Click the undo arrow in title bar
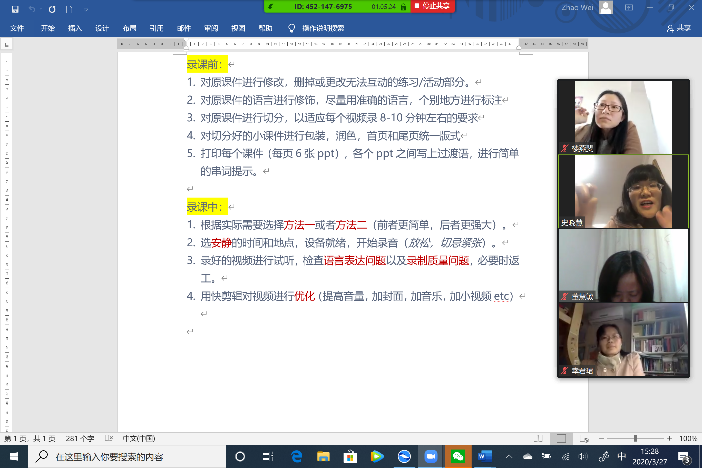The image size is (702, 468). coord(33,8)
